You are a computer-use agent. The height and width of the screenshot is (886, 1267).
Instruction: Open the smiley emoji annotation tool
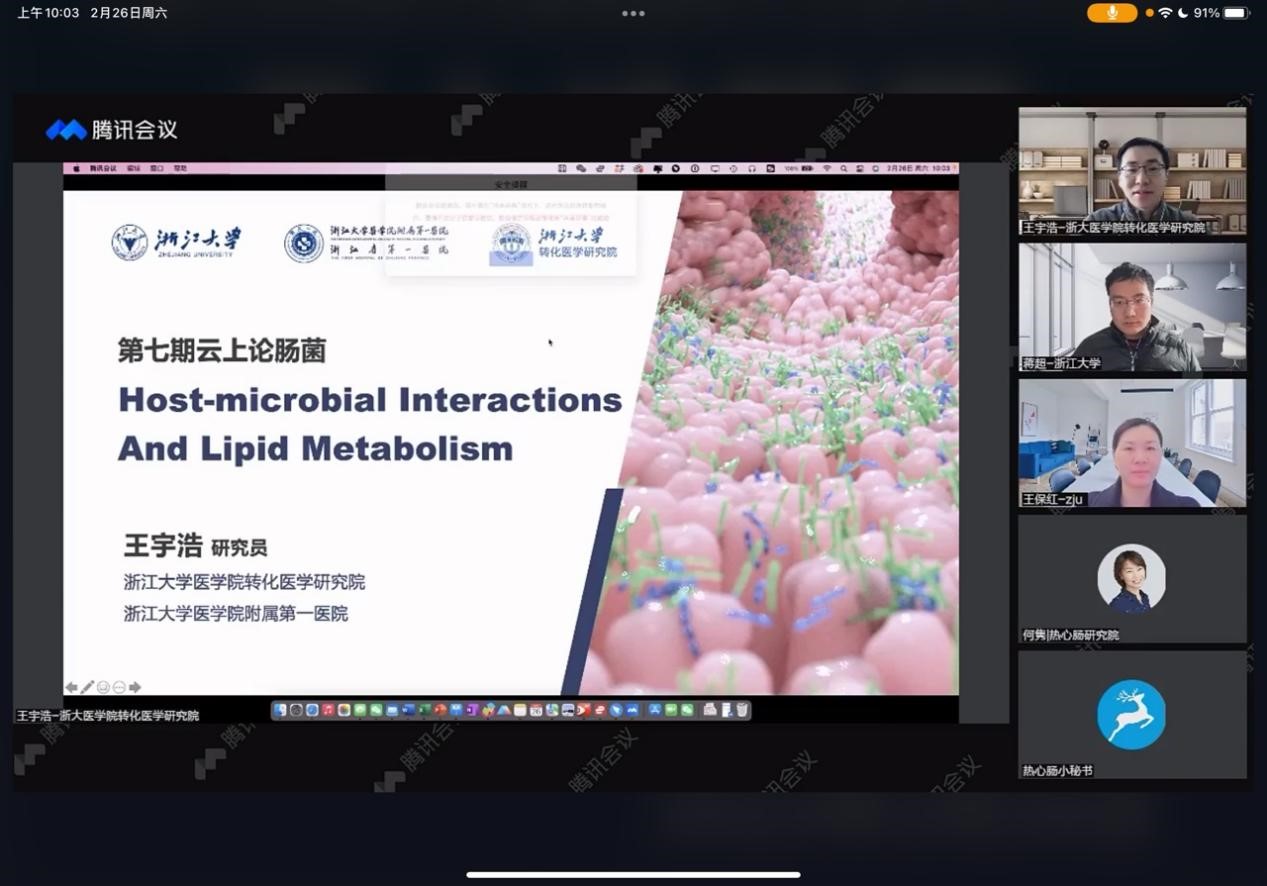(102, 687)
